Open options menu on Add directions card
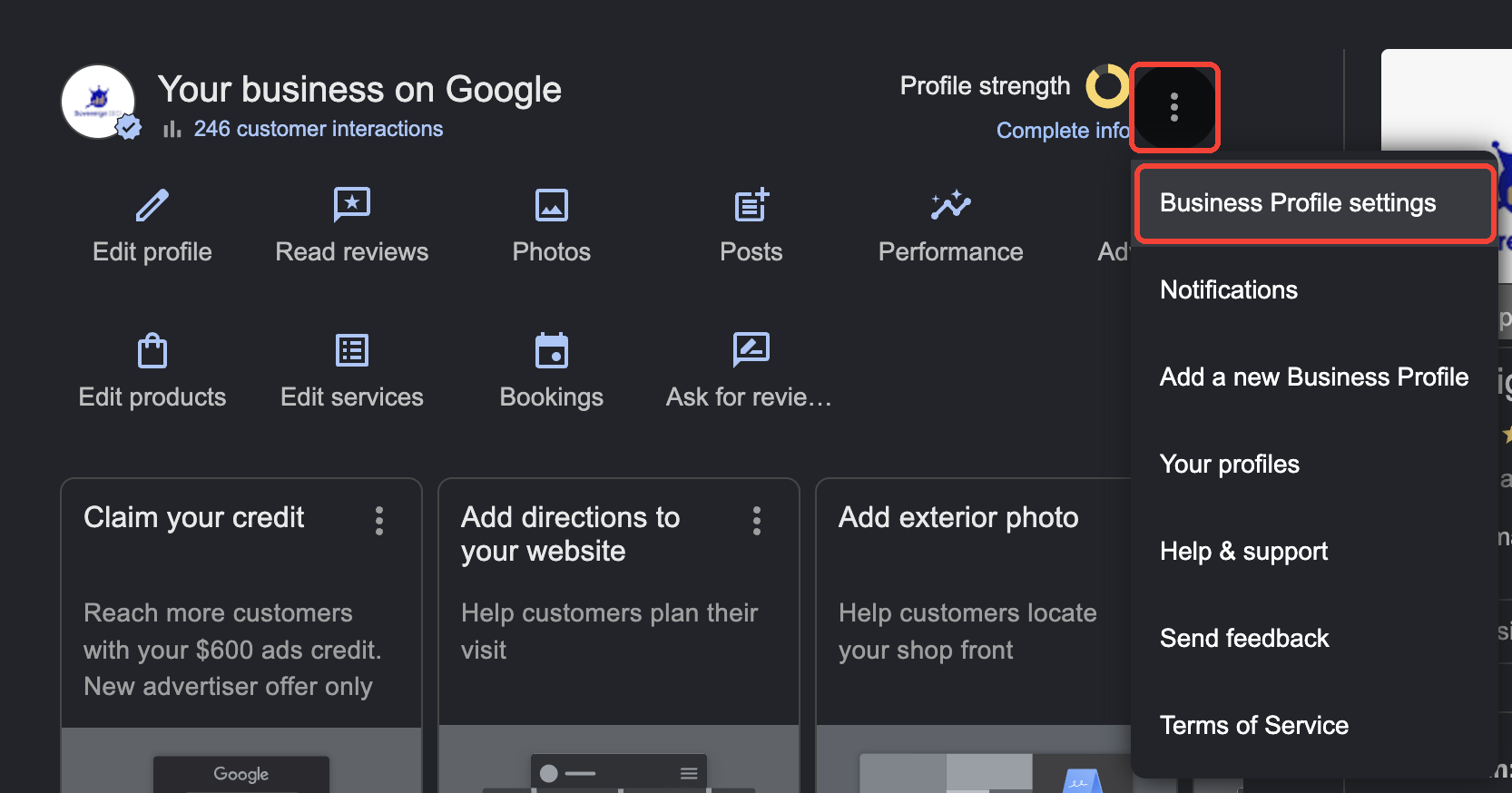Viewport: 1512px width, 793px height. pyautogui.click(x=757, y=521)
